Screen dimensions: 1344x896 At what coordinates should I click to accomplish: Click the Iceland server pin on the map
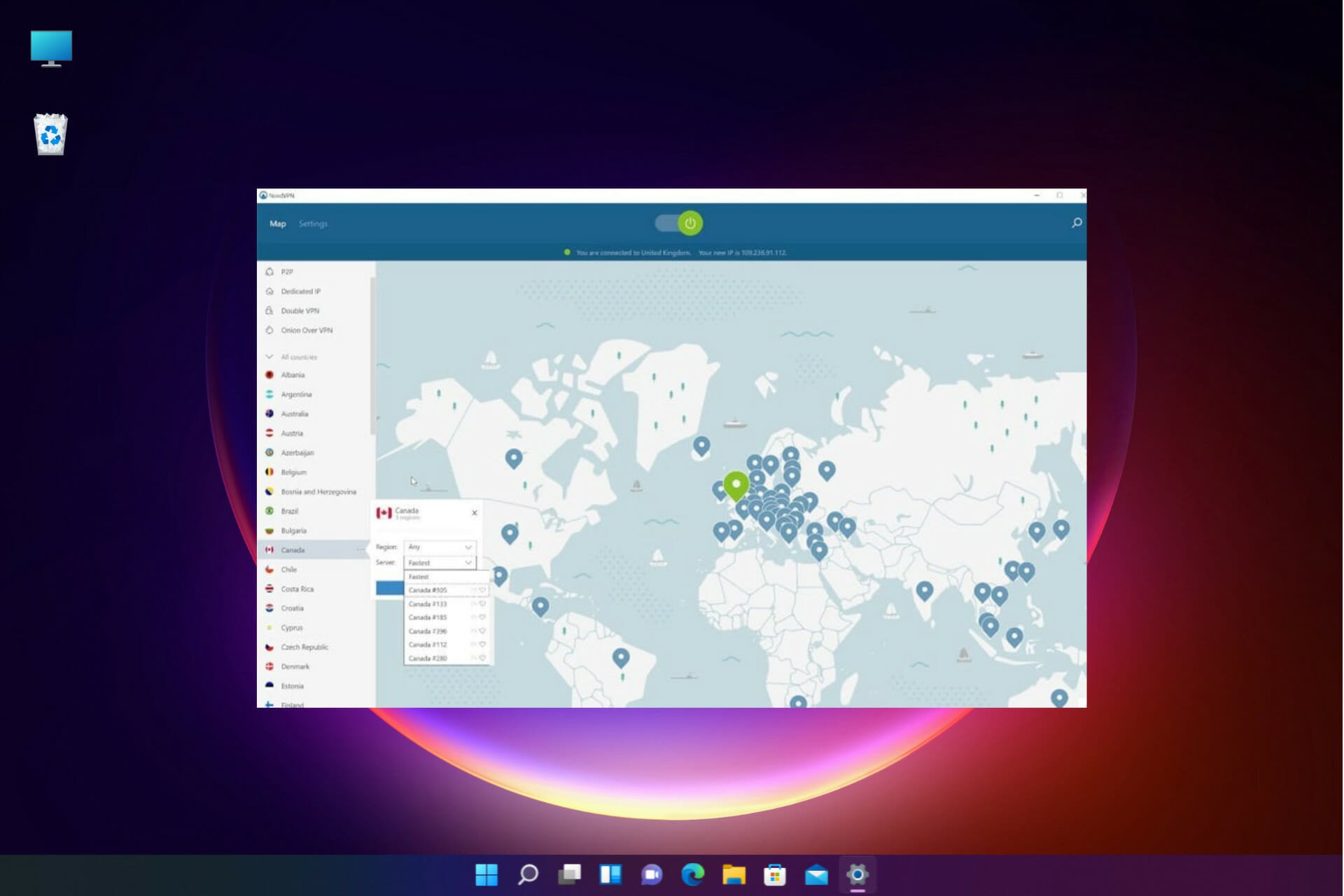[701, 445]
